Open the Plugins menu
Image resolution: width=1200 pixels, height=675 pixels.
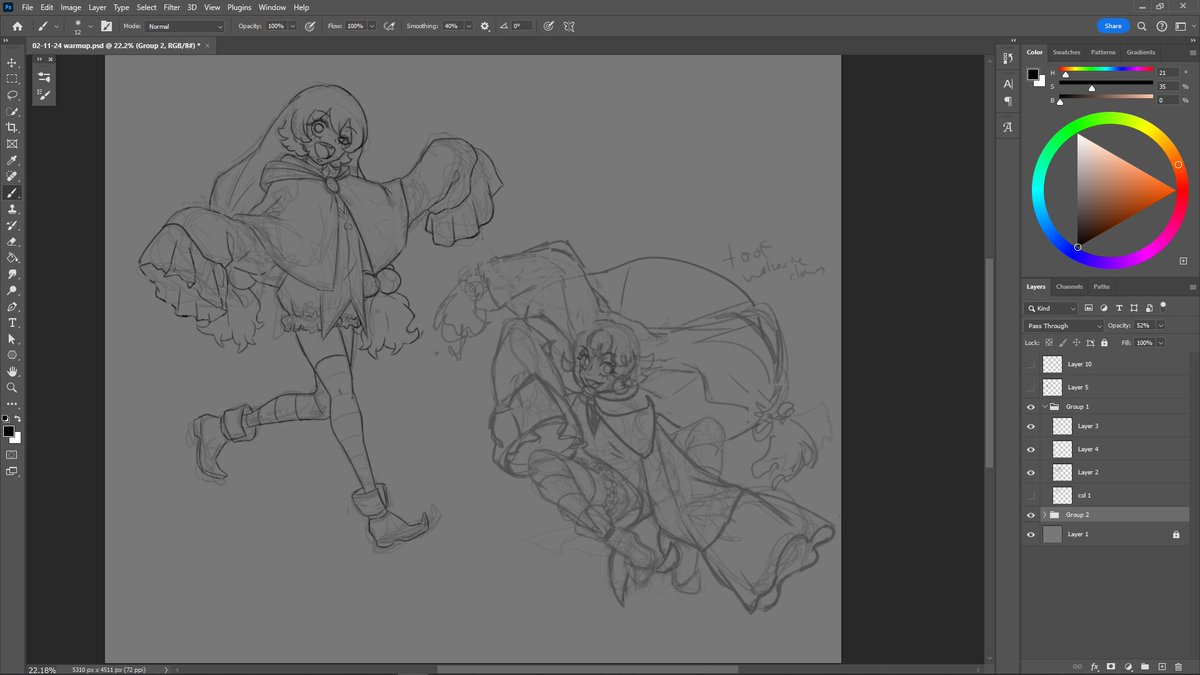[239, 7]
